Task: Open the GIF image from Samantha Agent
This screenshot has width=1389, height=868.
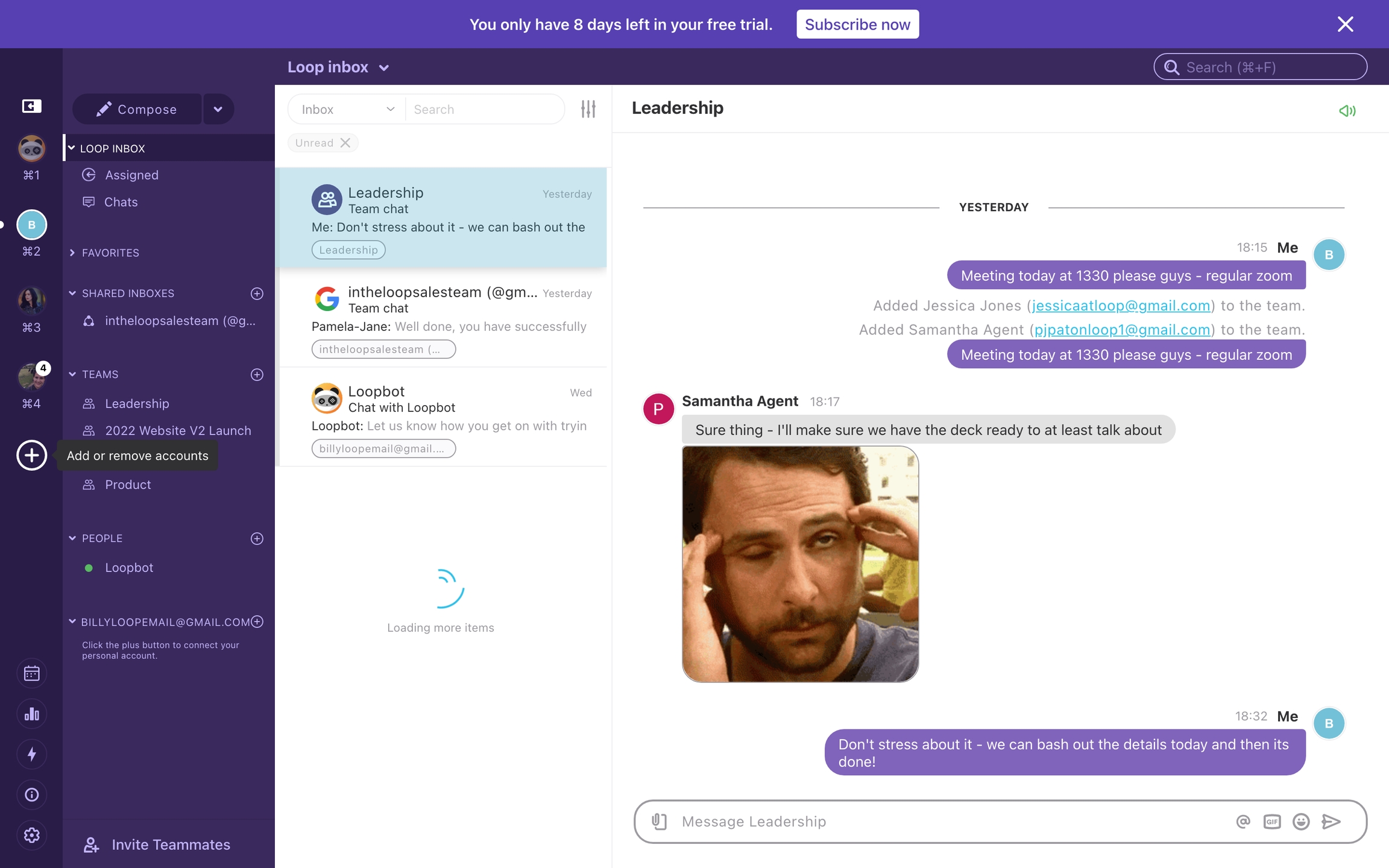Action: tap(800, 564)
